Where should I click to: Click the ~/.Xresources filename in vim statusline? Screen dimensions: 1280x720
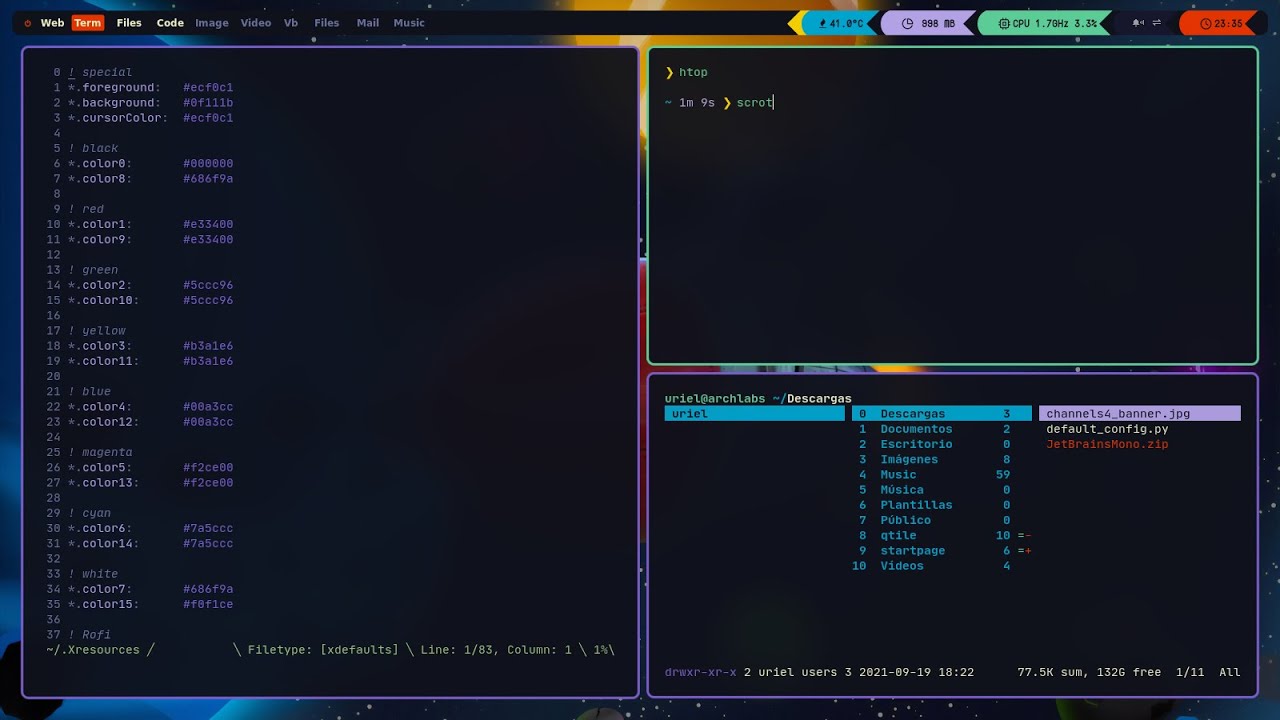pos(94,650)
